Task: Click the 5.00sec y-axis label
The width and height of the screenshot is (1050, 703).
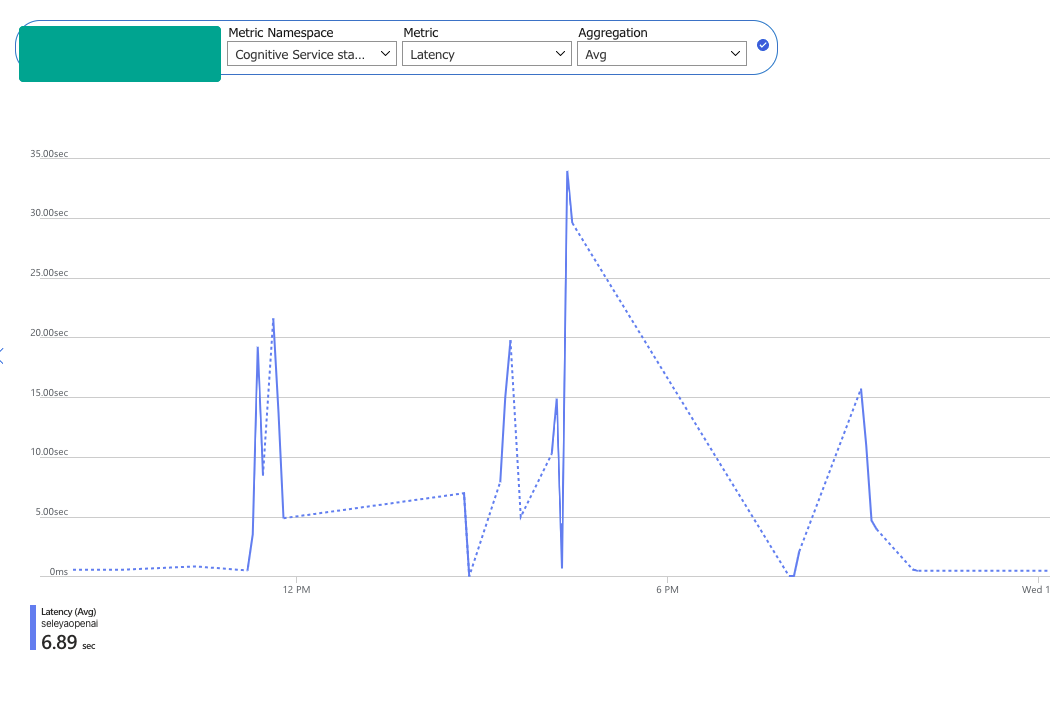Action: pyautogui.click(x=52, y=512)
